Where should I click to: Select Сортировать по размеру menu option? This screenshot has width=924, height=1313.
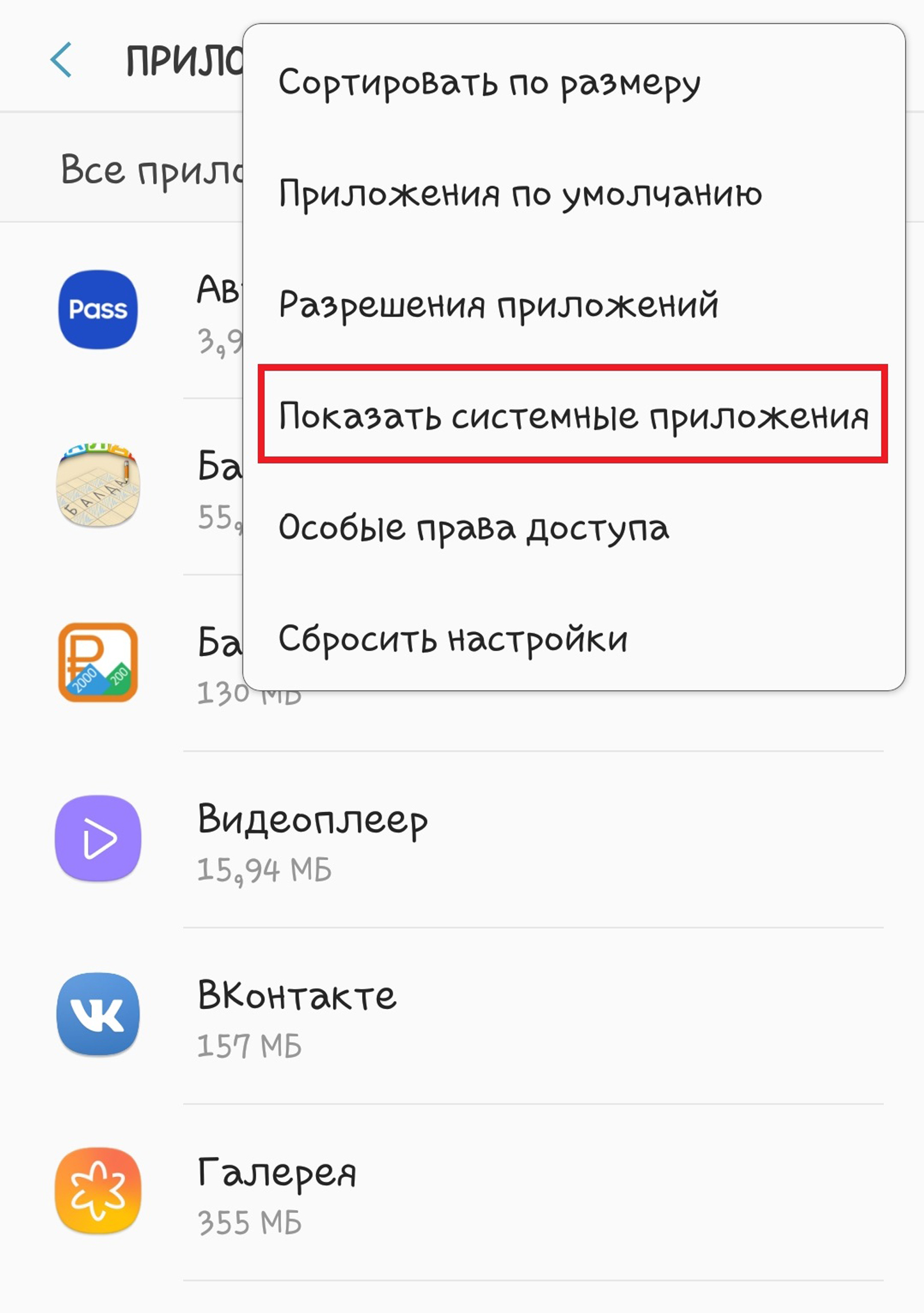[574, 83]
